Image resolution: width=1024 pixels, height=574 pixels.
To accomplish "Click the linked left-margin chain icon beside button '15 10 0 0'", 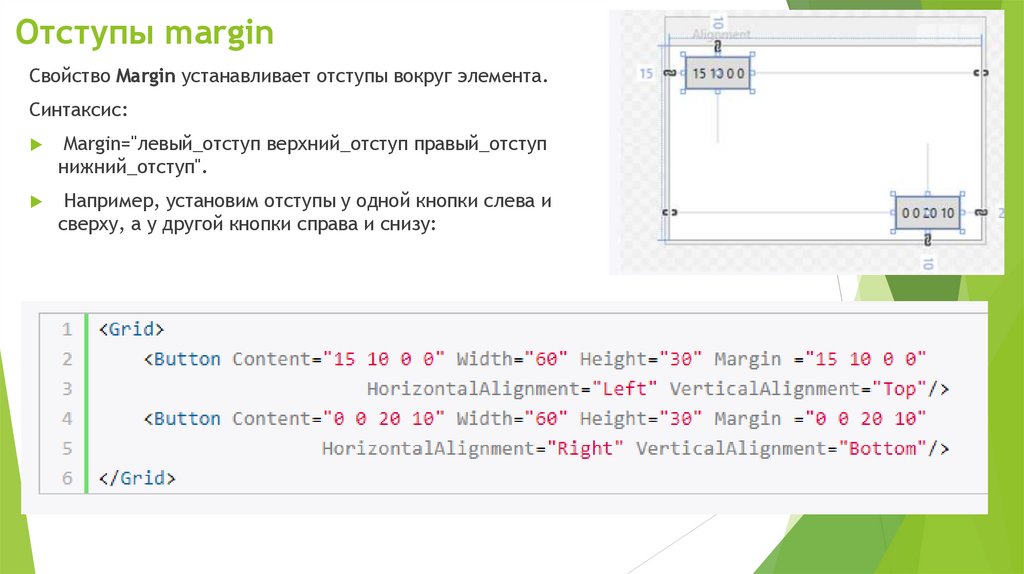I will [x=669, y=73].
